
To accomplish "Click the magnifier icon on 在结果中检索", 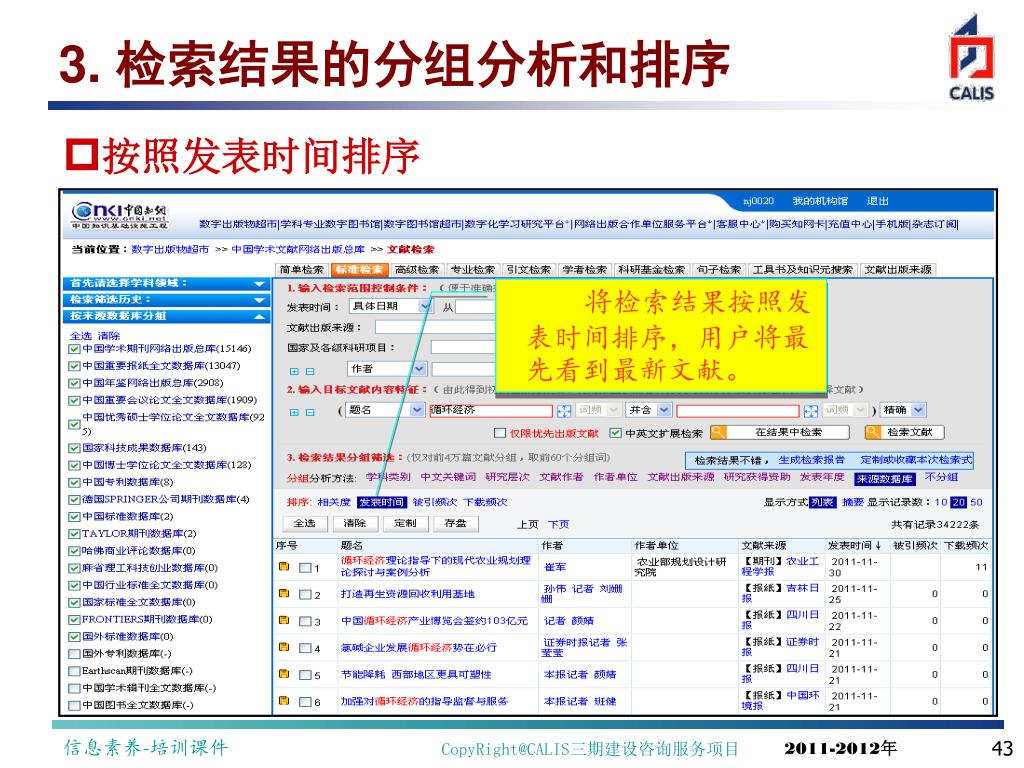I will 718,432.
